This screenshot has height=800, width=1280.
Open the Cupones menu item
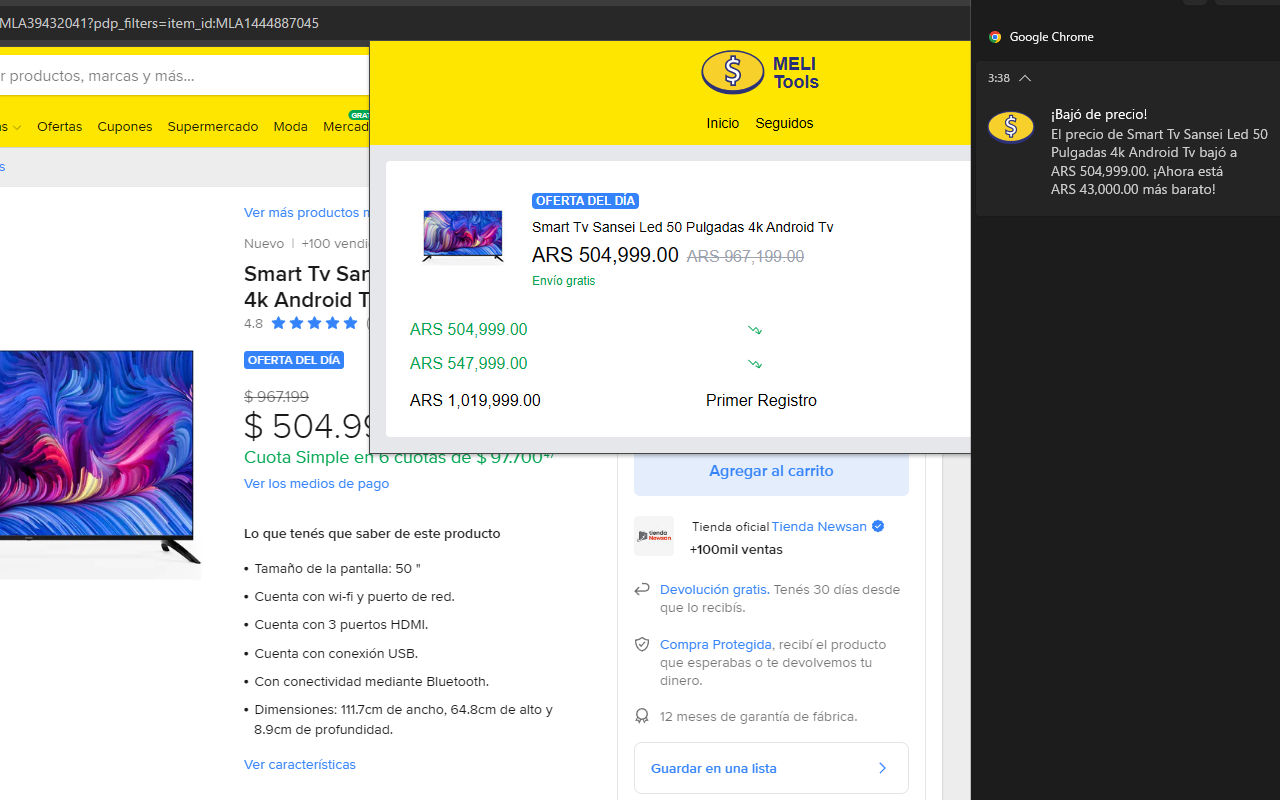pyautogui.click(x=125, y=127)
